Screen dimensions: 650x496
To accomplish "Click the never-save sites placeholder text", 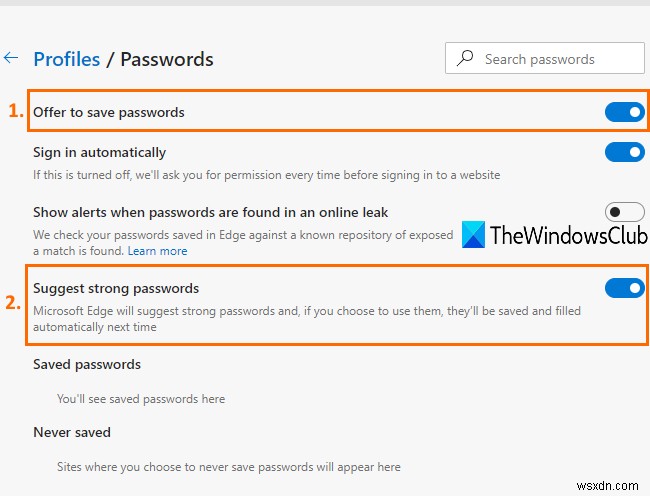I will point(229,467).
